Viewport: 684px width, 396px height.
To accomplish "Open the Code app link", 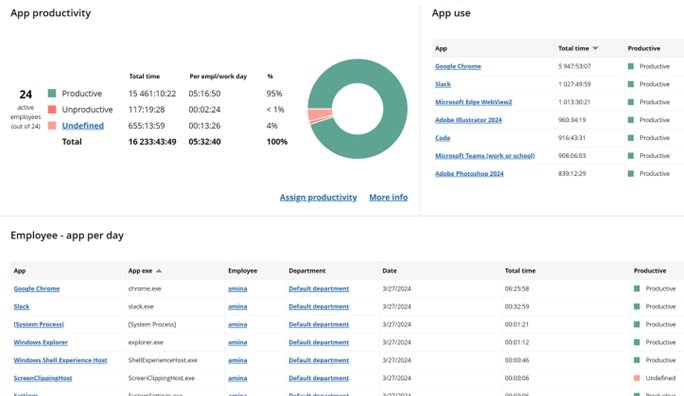I will [x=442, y=138].
